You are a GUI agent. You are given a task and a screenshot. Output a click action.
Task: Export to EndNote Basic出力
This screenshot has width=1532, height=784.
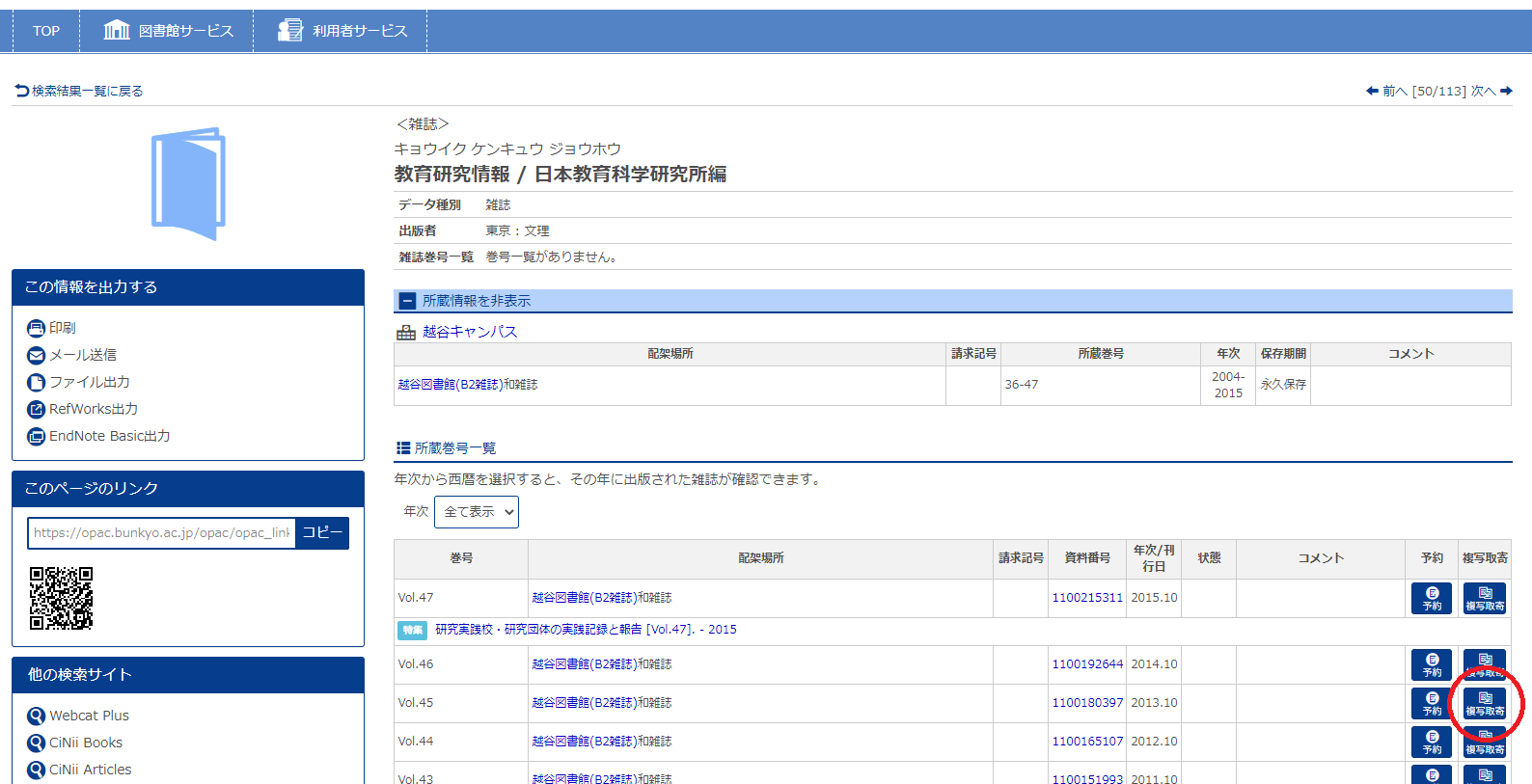99,436
